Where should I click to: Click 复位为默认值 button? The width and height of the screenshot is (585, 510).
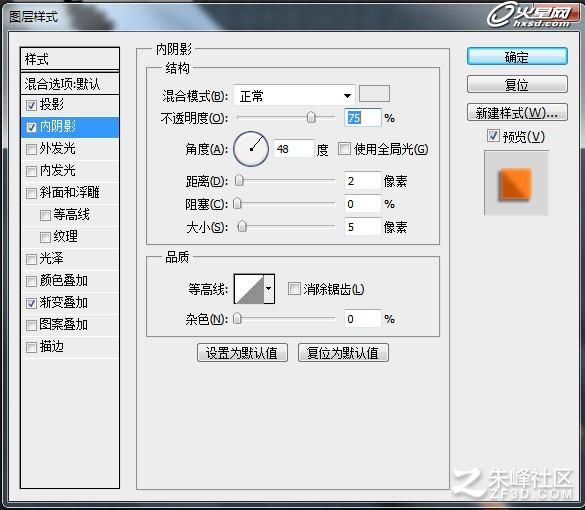tap(343, 353)
